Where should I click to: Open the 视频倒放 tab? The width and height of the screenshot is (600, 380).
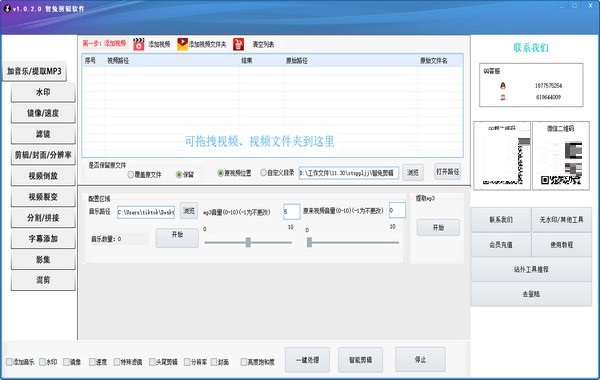point(43,176)
